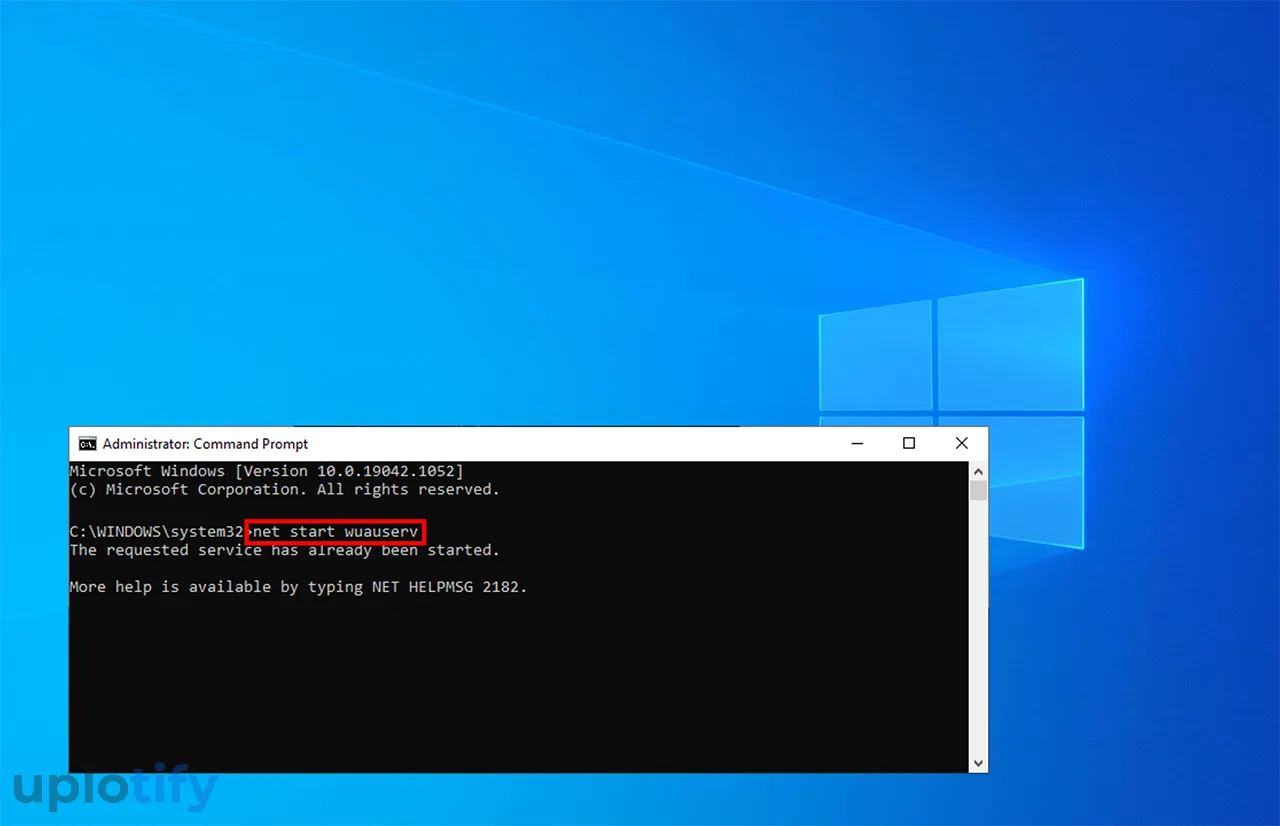1280x826 pixels.
Task: Click the 'C:\WINDOWS\system32' prompt path
Action: 157,532
